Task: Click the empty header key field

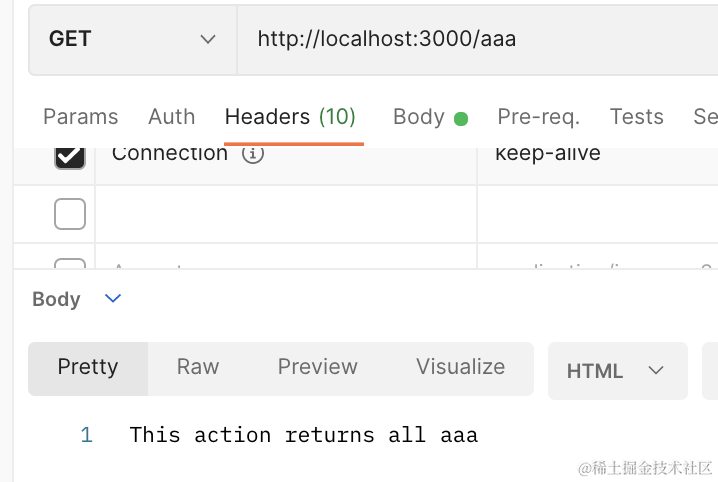Action: tap(285, 214)
